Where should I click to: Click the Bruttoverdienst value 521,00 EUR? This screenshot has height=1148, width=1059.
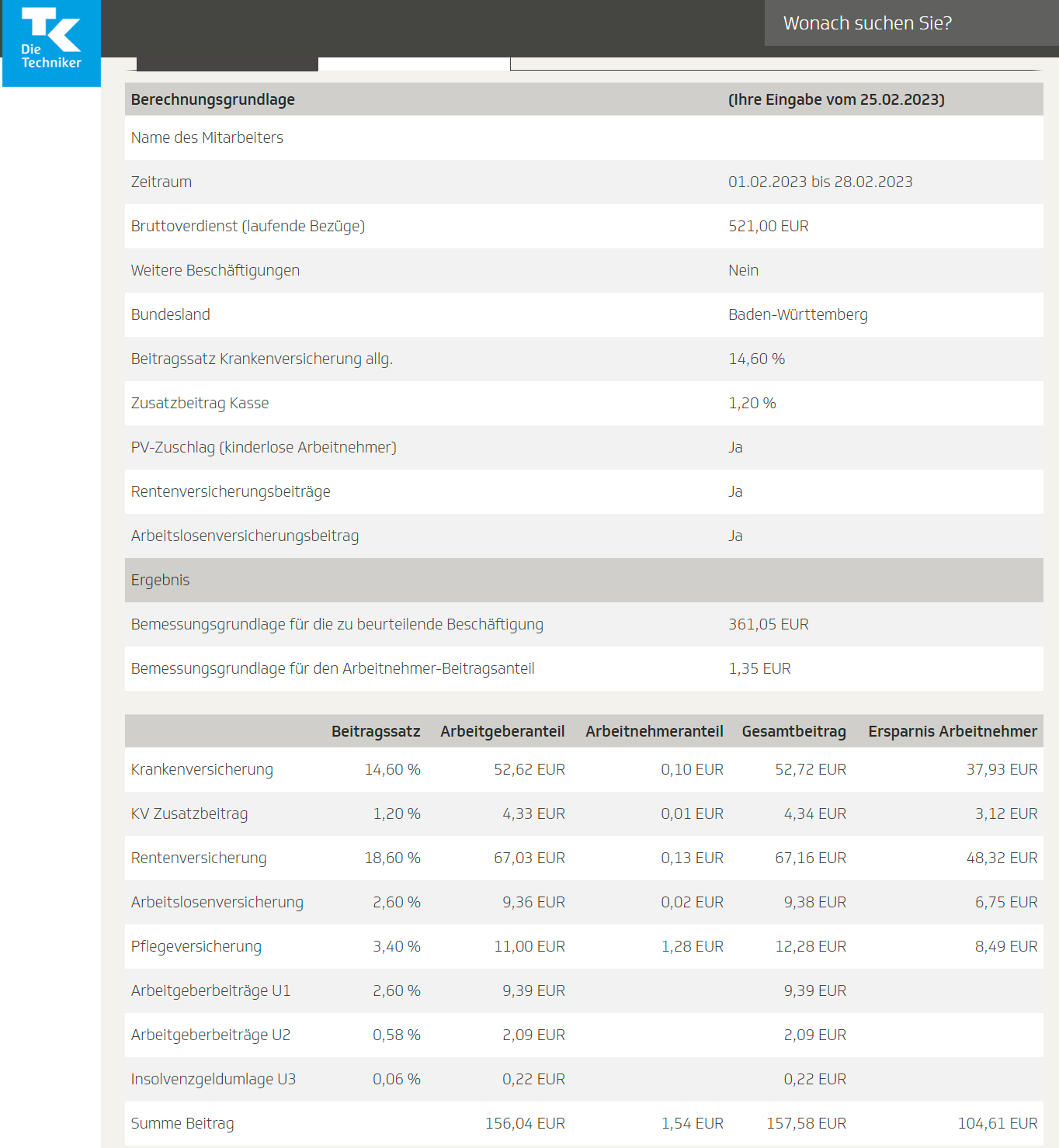769,226
